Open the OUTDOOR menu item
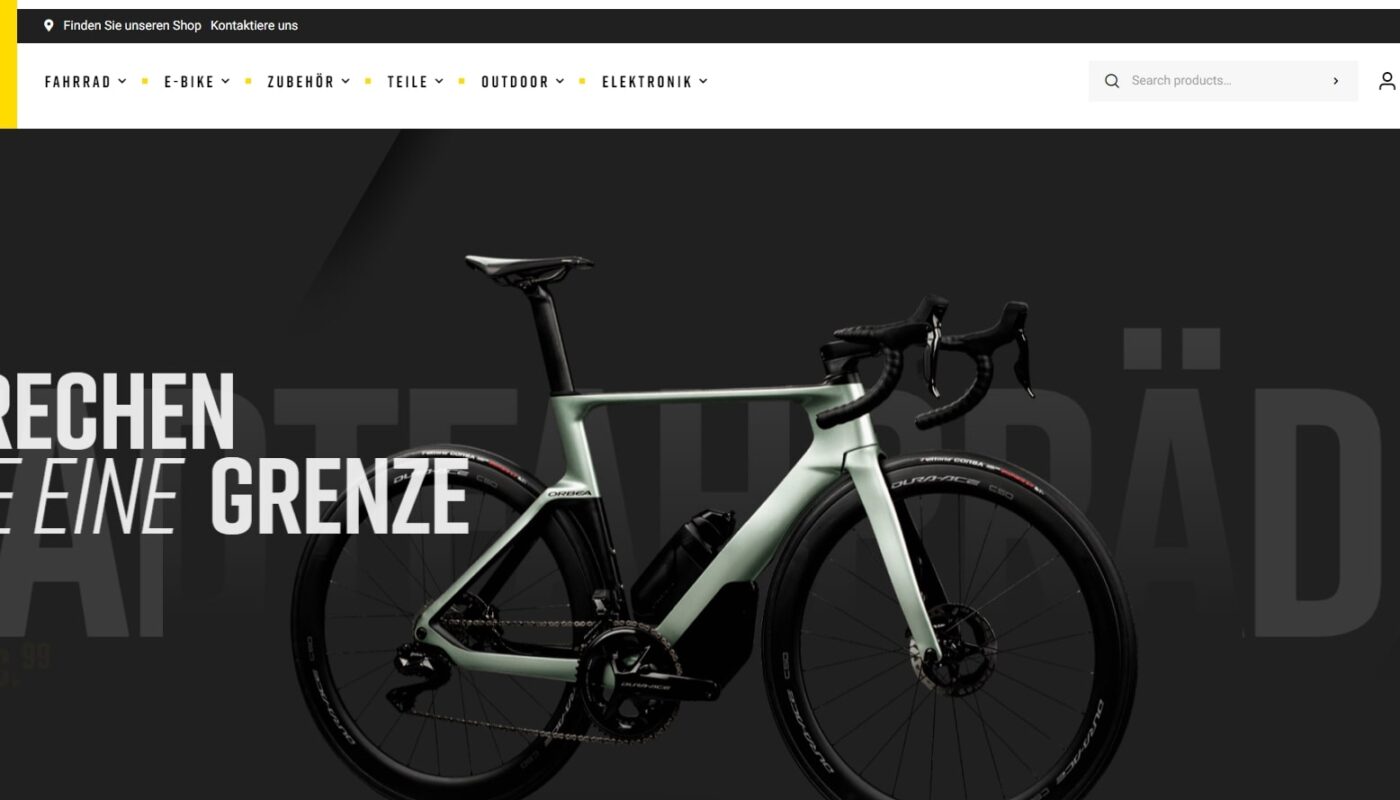 515,82
